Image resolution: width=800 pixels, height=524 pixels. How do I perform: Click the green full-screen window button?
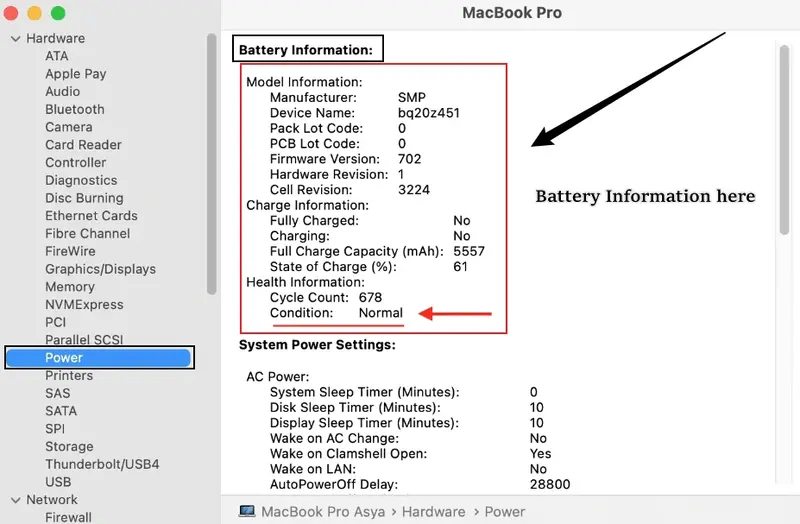(x=58, y=13)
